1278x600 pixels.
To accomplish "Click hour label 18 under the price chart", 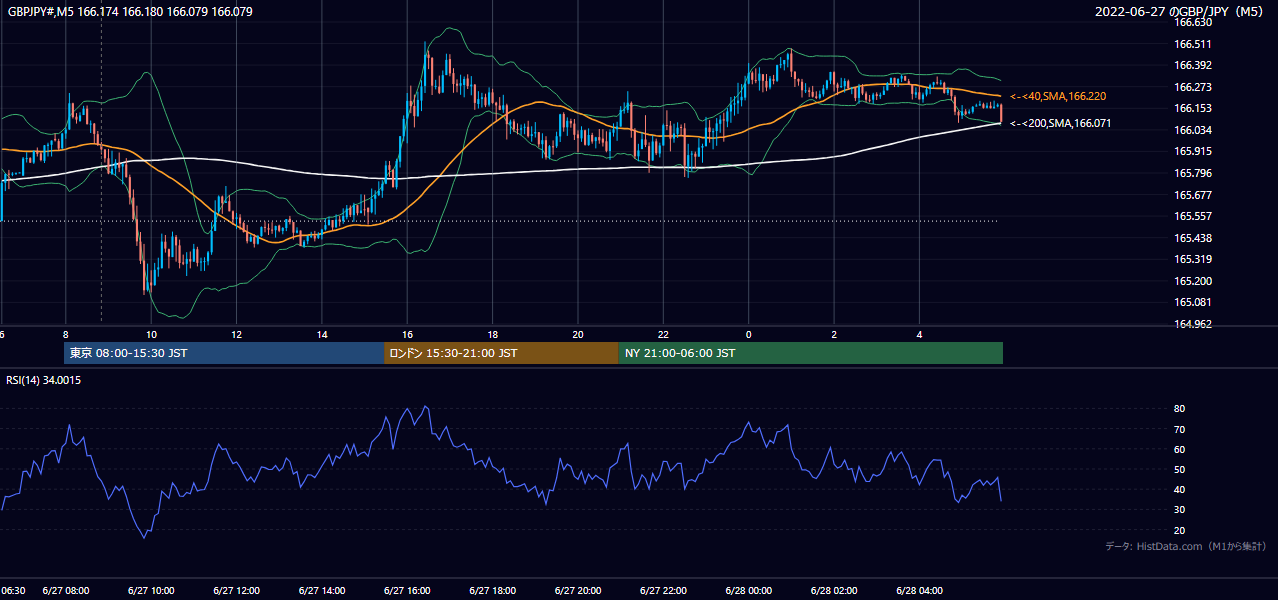I will click(x=493, y=334).
